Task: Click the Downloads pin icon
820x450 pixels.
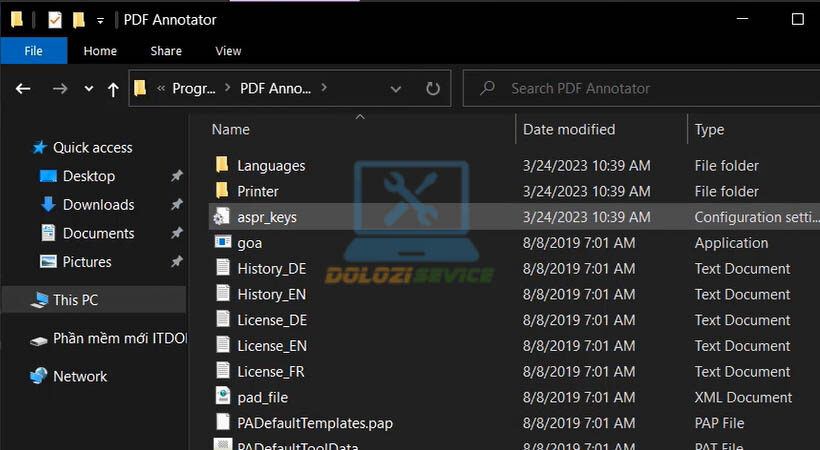Action: coord(177,205)
